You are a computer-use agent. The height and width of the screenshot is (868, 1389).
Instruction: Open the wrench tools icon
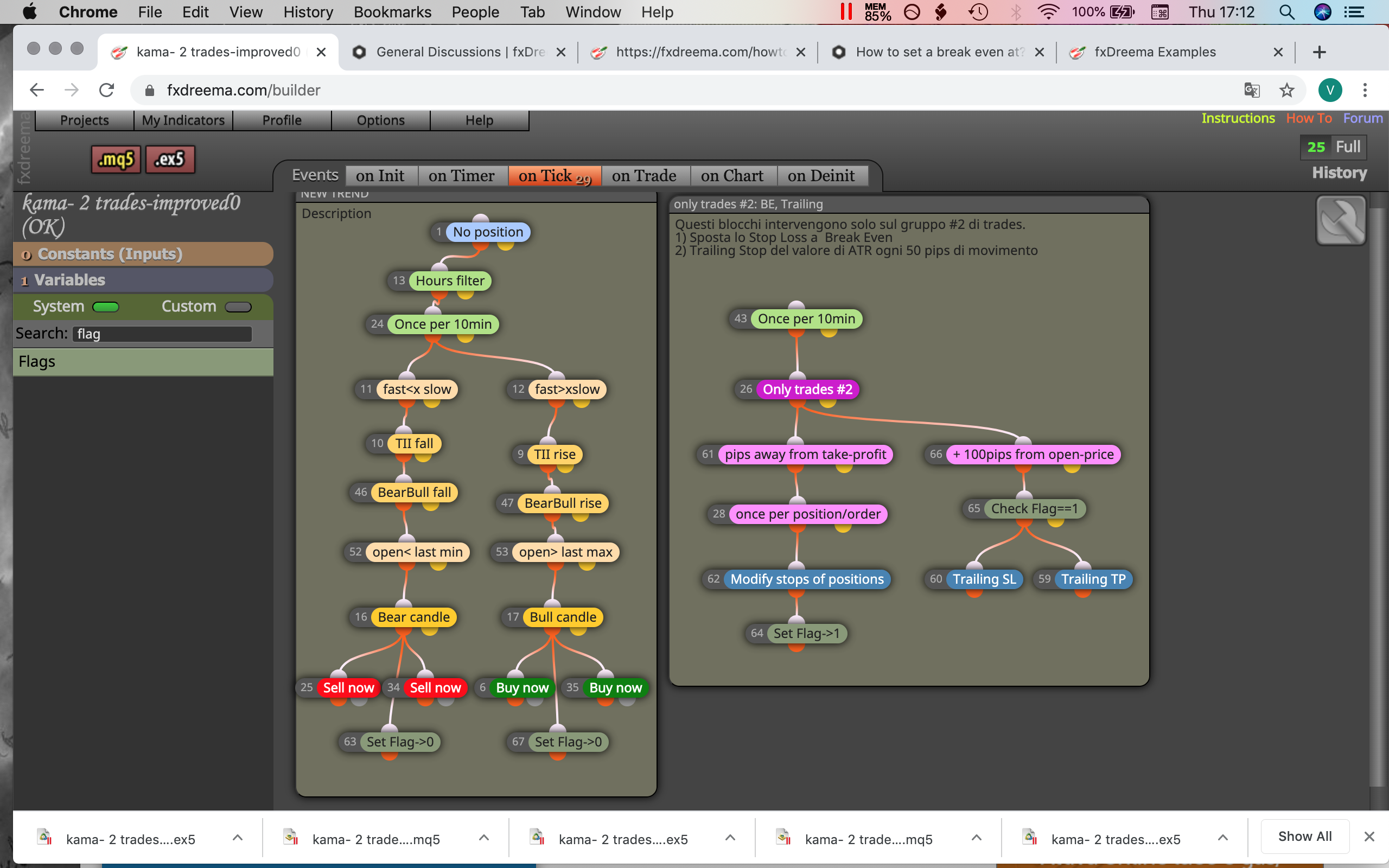pos(1341,220)
